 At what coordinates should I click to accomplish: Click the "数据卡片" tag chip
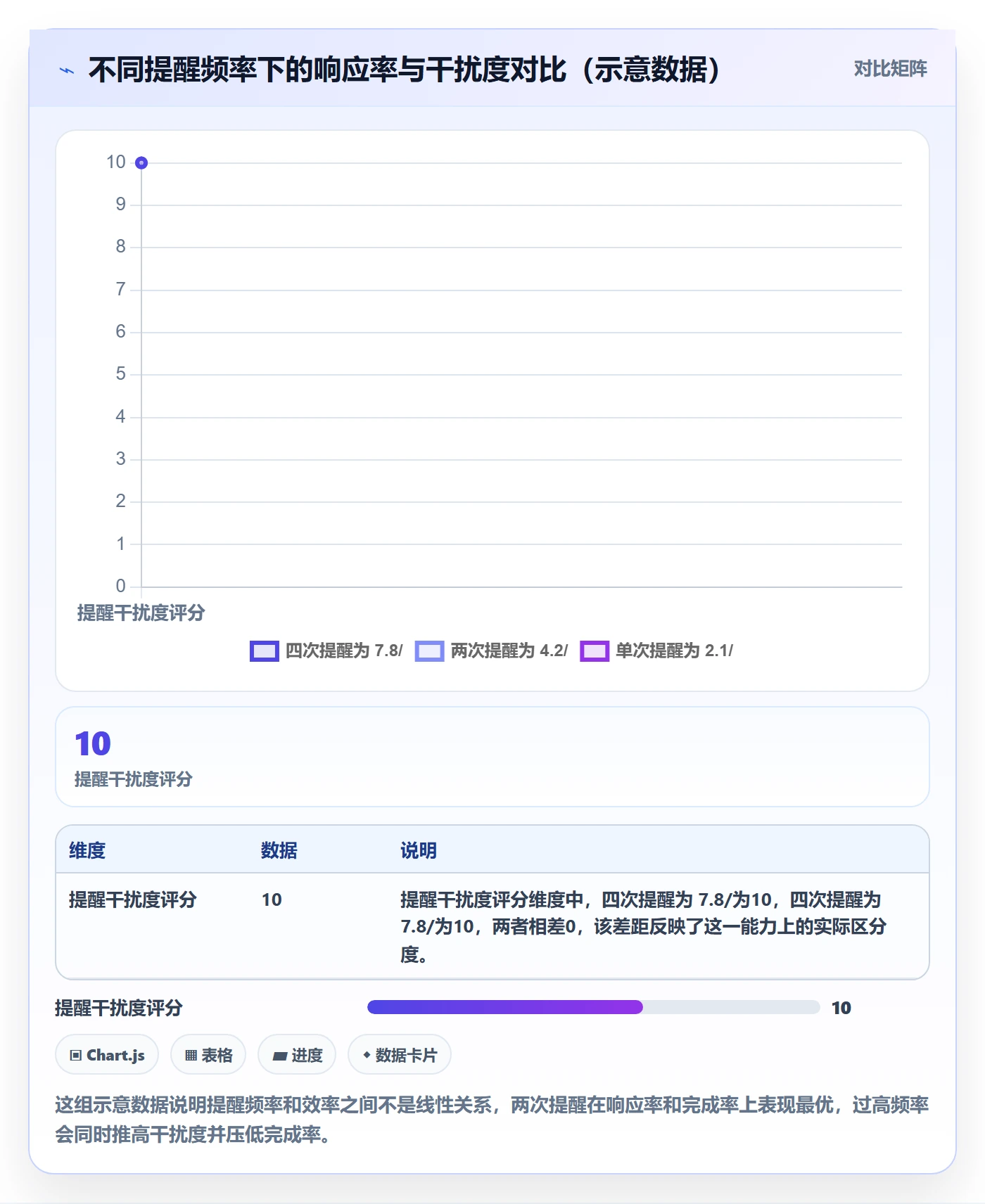pyautogui.click(x=400, y=1055)
